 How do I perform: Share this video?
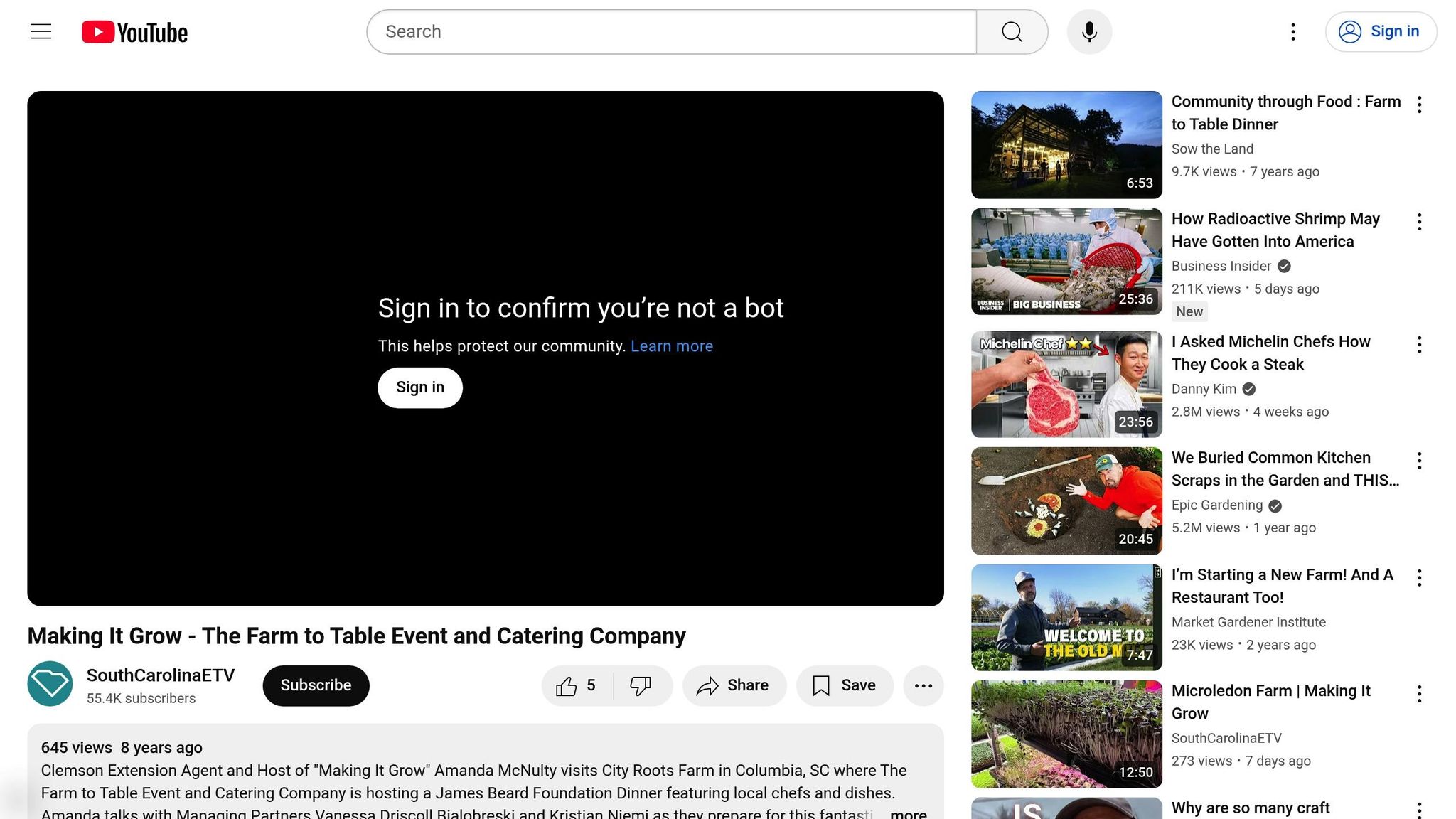click(734, 685)
